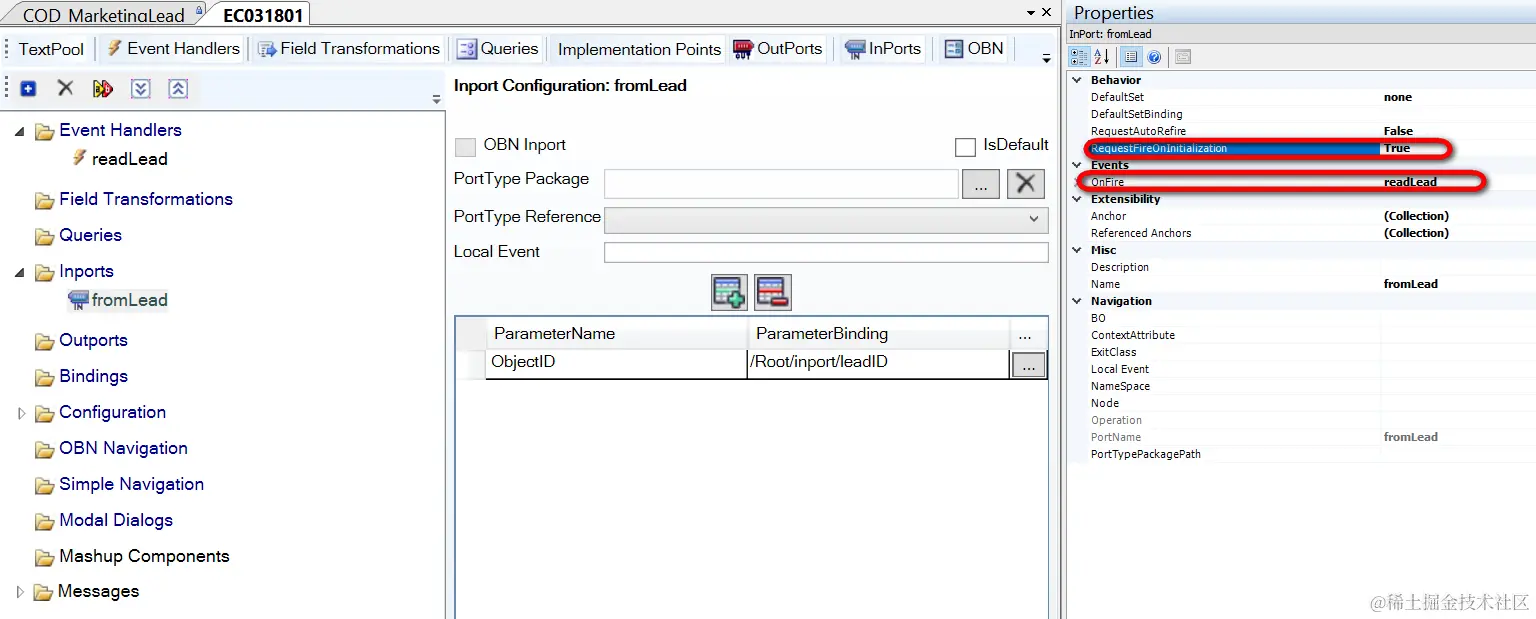
Task: Click the Anchor (Collection) property value
Action: pyautogui.click(x=1416, y=216)
